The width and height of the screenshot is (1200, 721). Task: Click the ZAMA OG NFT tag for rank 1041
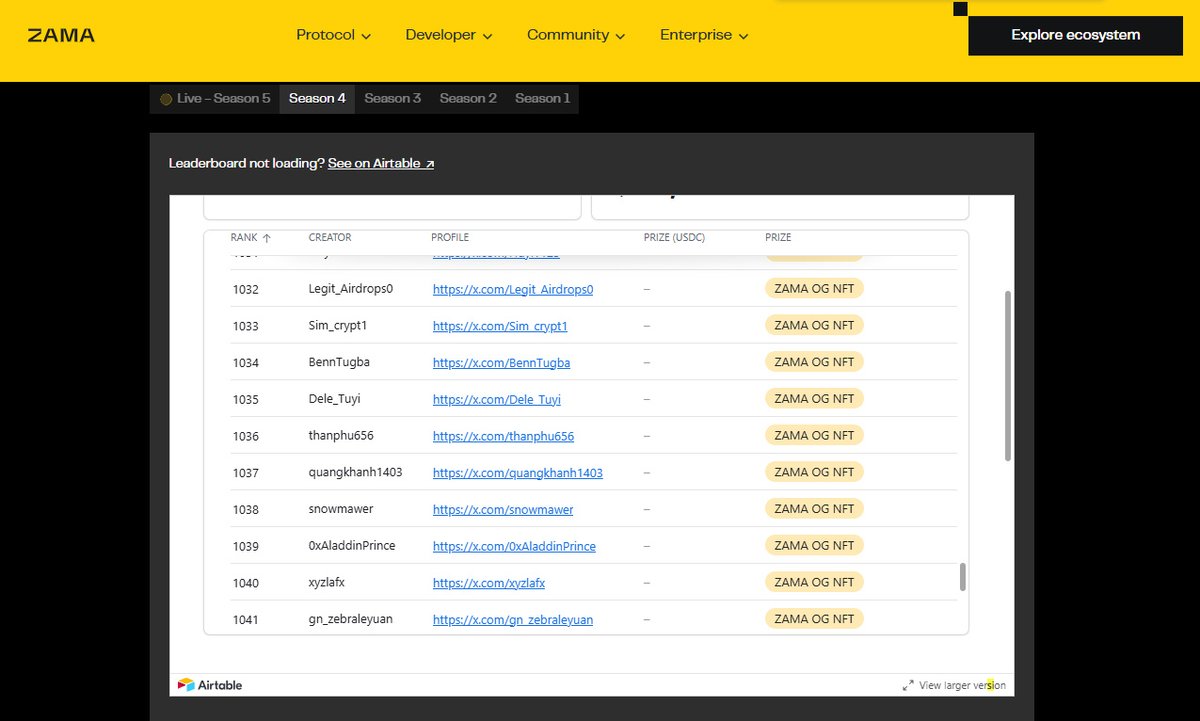pos(814,619)
